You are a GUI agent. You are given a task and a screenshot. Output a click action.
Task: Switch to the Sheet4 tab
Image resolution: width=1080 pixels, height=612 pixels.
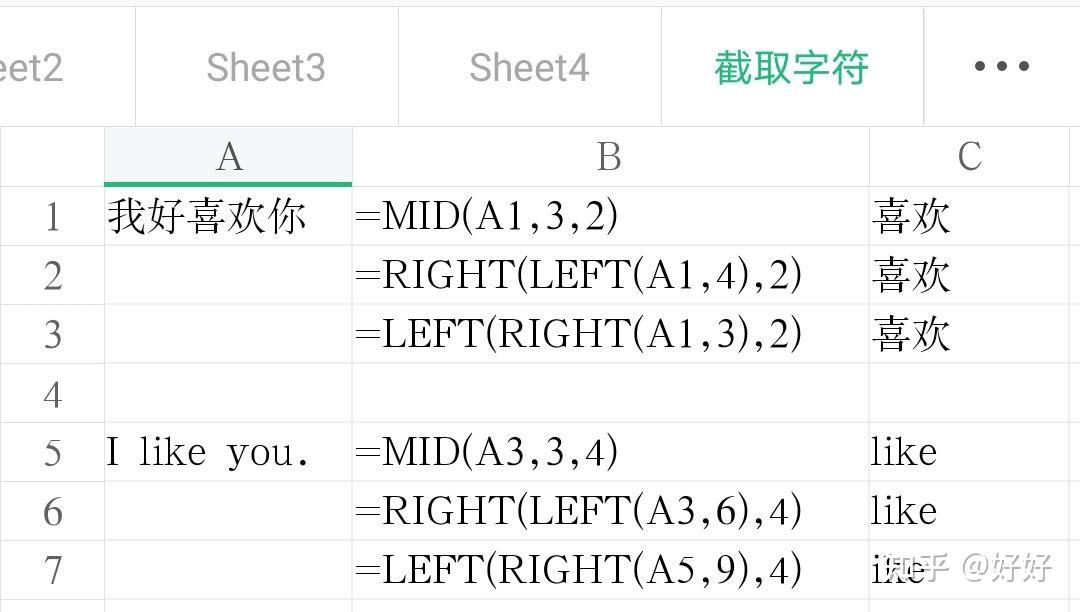point(529,65)
